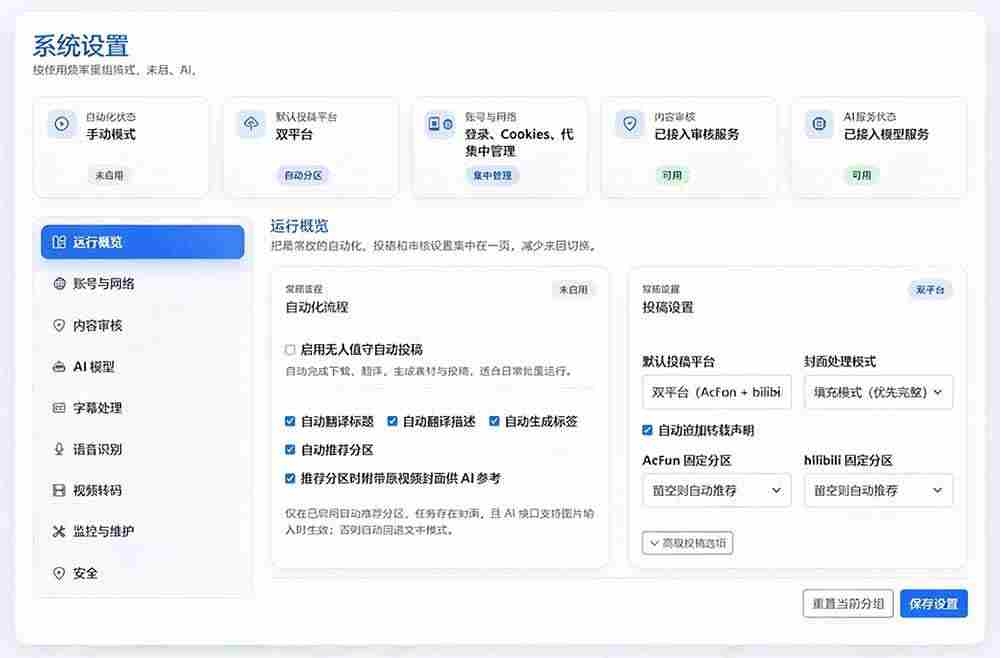Click 重置当前分组 button

848,604
